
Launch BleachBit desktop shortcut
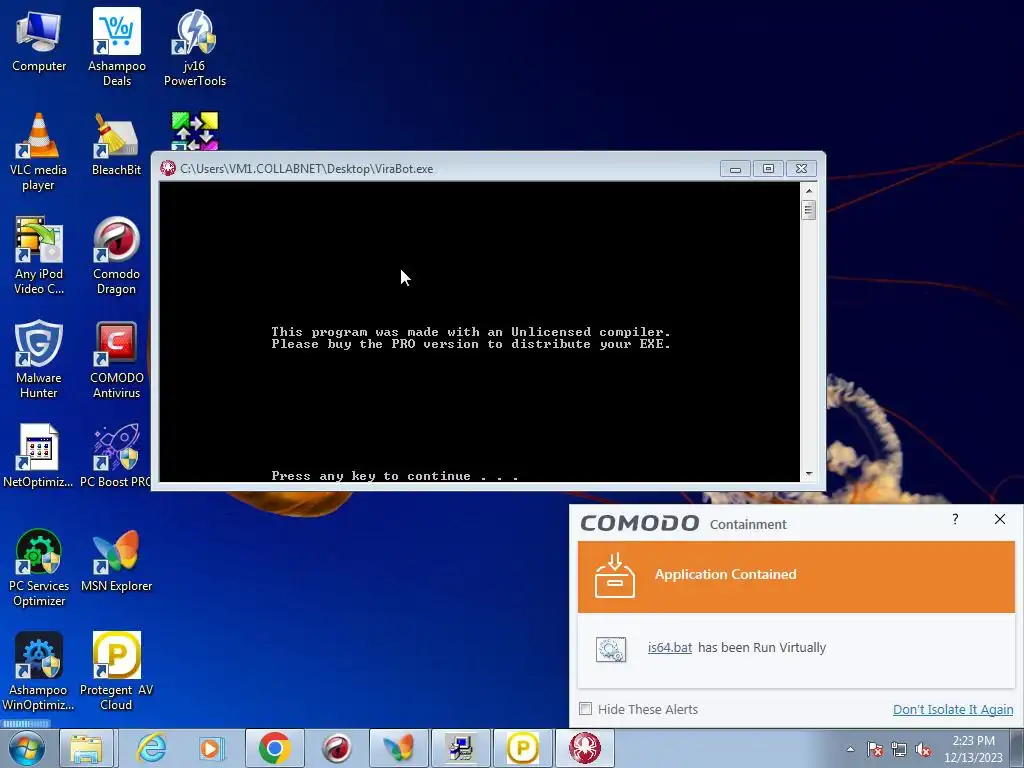[x=116, y=144]
